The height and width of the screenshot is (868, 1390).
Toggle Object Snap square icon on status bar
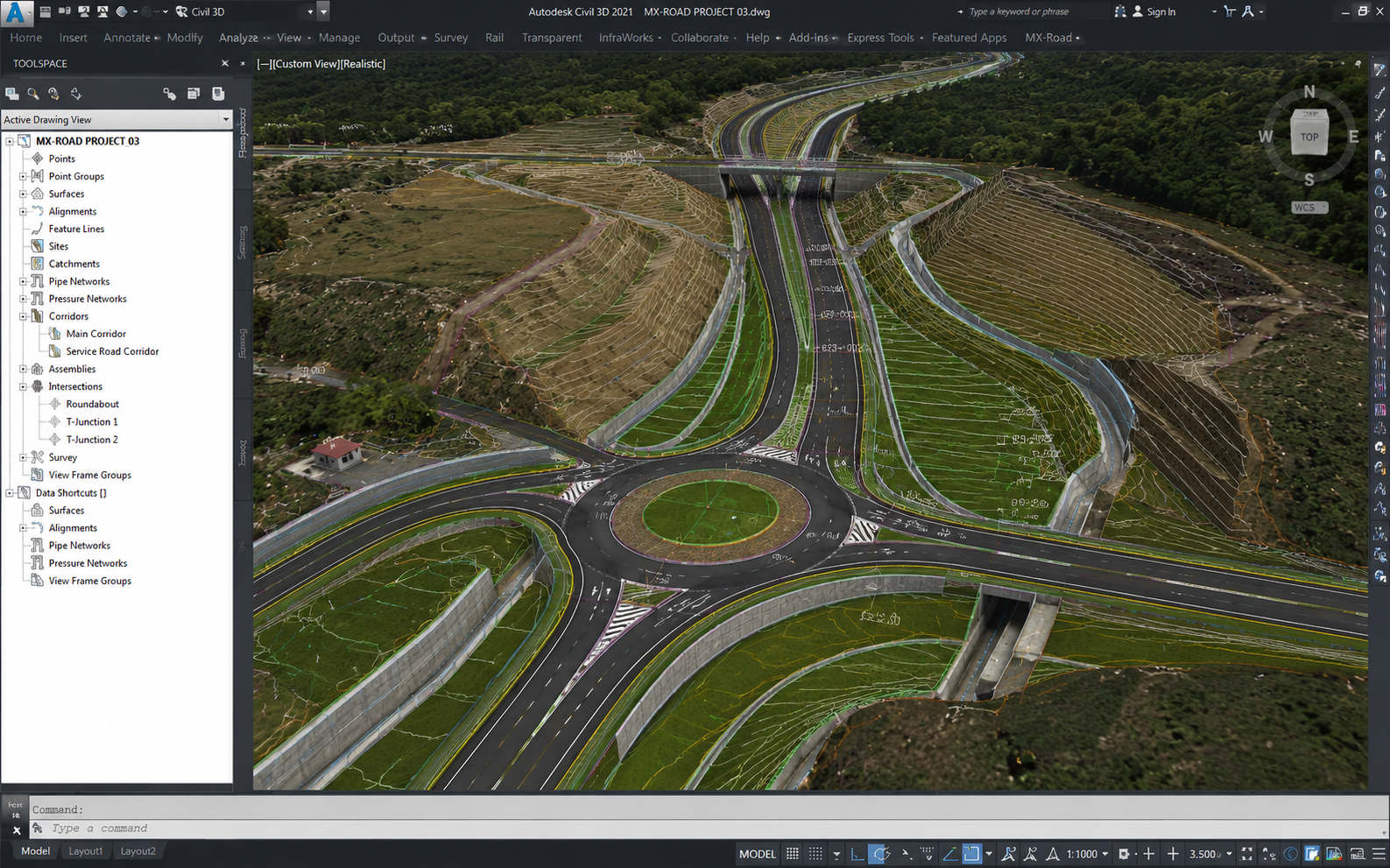(x=971, y=854)
